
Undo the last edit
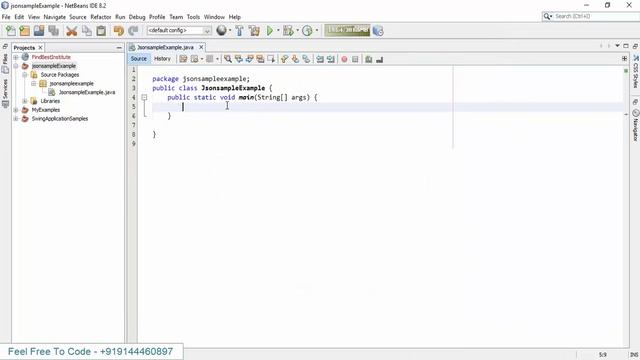(x=119, y=31)
